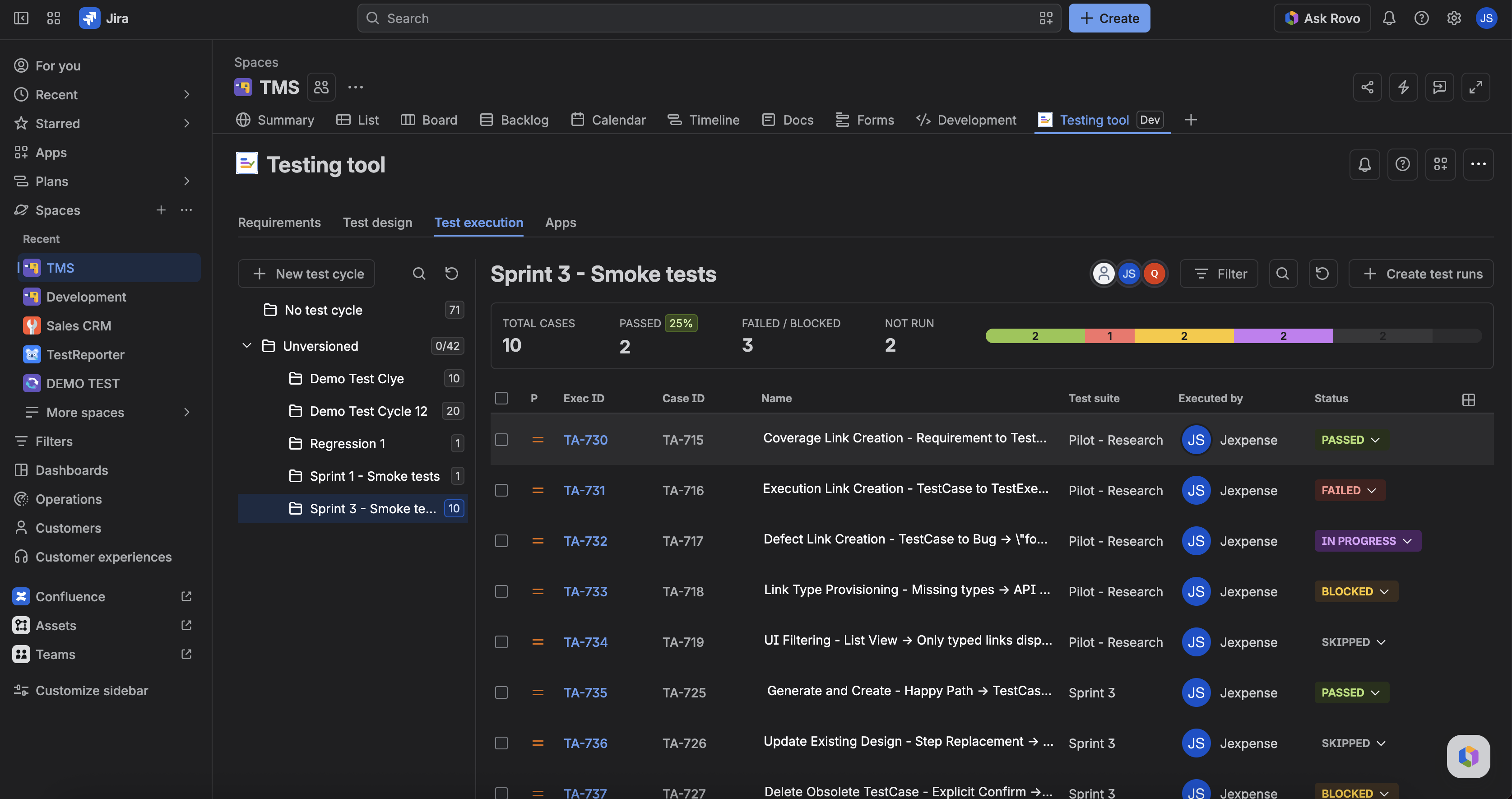Open Jira settings gear icon
The width and height of the screenshot is (1512, 799).
click(1454, 18)
